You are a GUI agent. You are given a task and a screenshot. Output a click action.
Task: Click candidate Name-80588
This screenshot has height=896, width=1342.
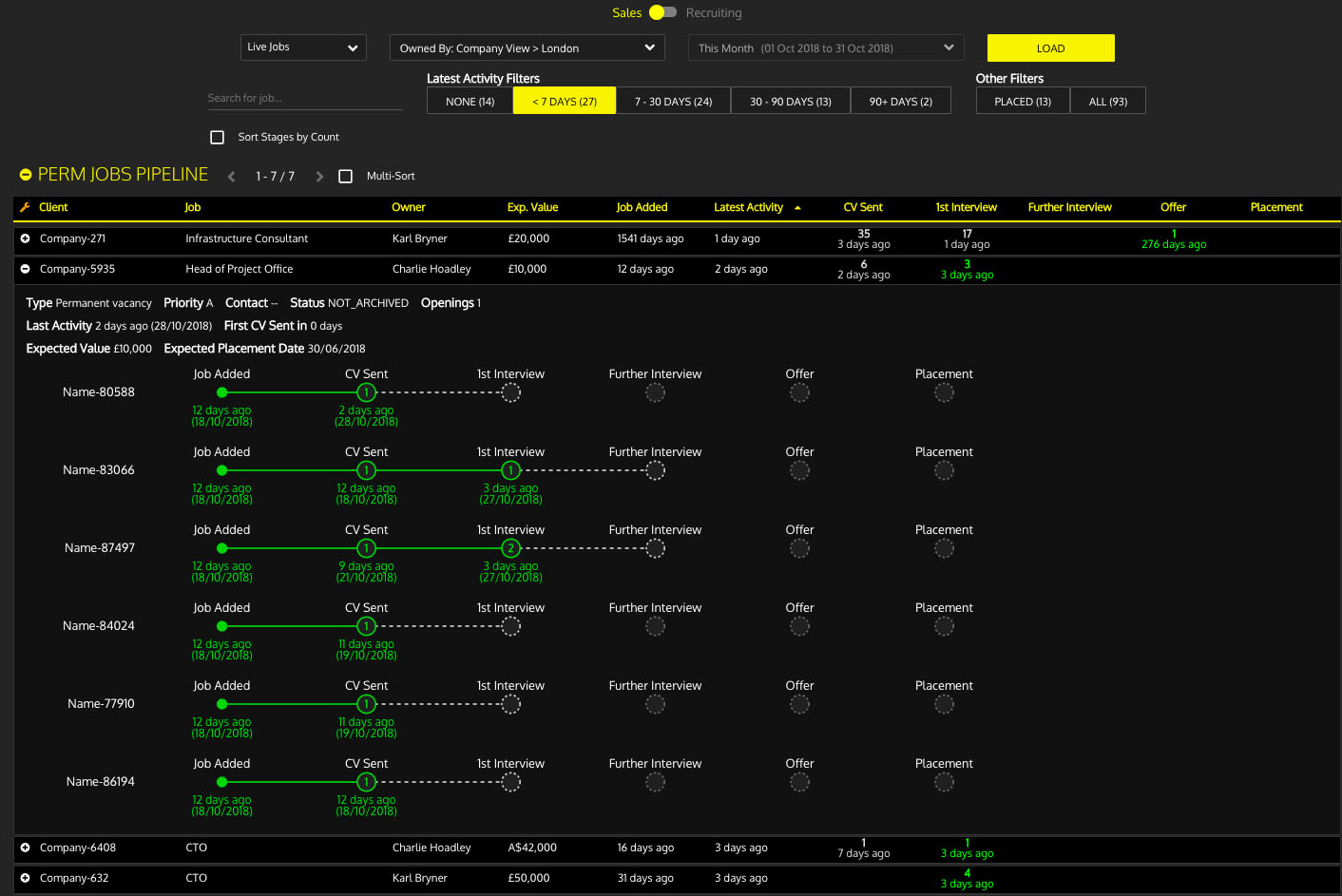click(x=99, y=392)
